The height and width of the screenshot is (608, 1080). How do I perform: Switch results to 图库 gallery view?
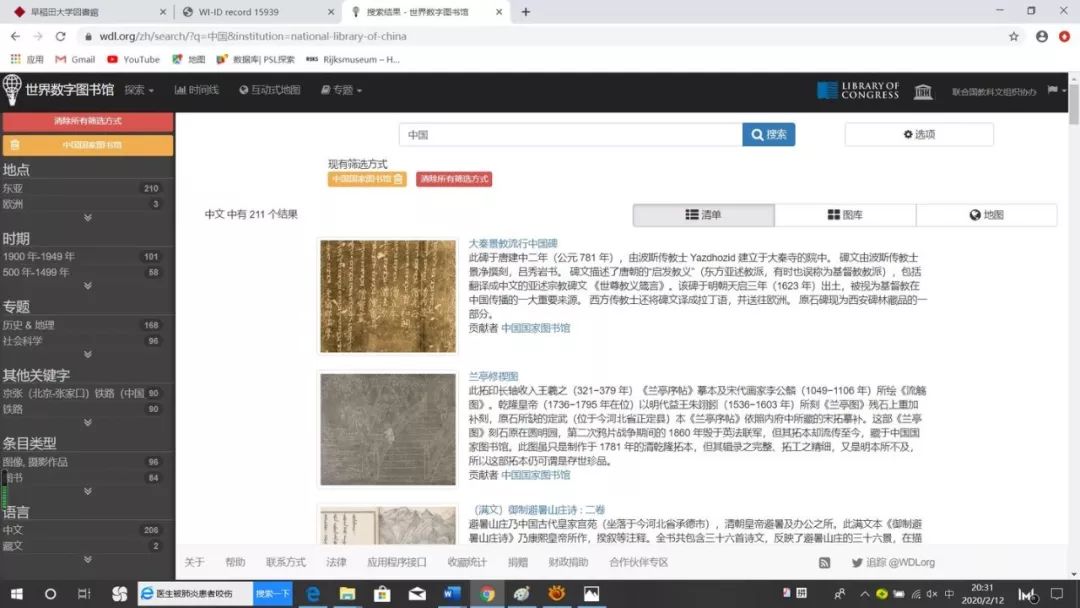coord(845,215)
